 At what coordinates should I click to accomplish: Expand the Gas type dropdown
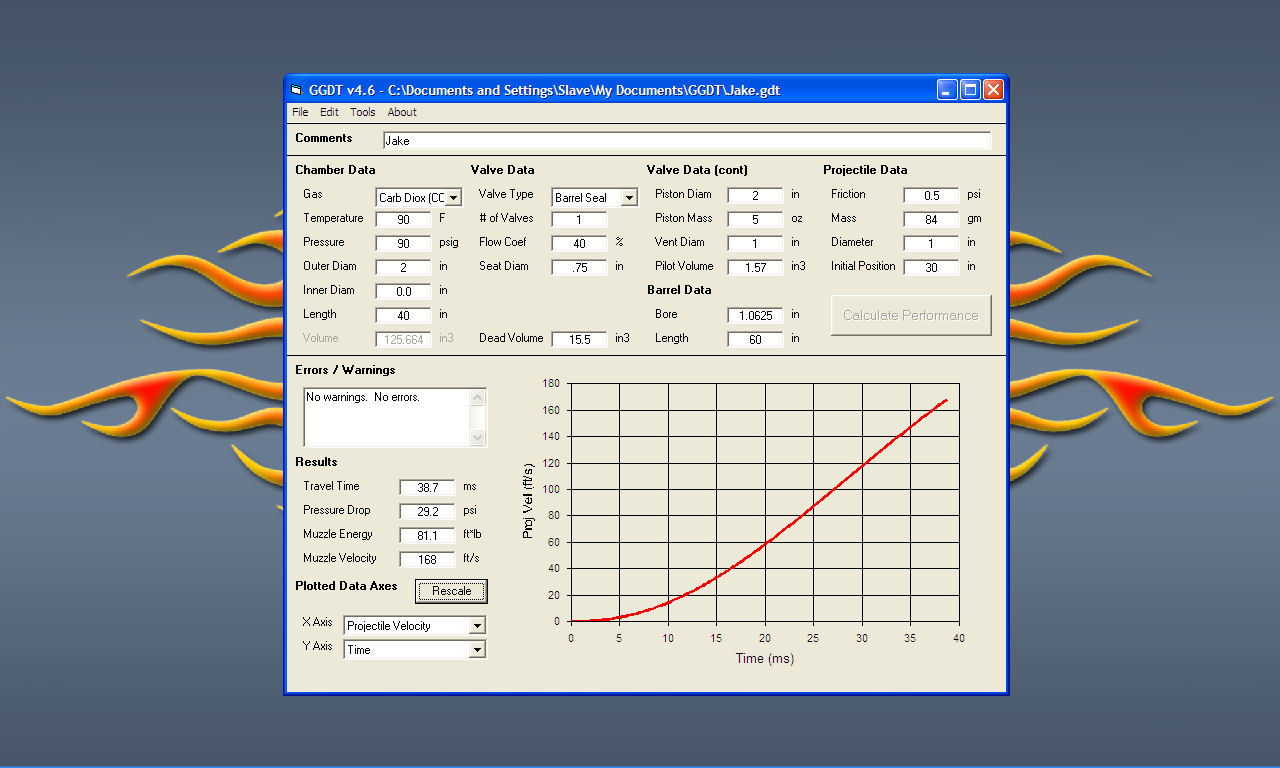pyautogui.click(x=453, y=198)
